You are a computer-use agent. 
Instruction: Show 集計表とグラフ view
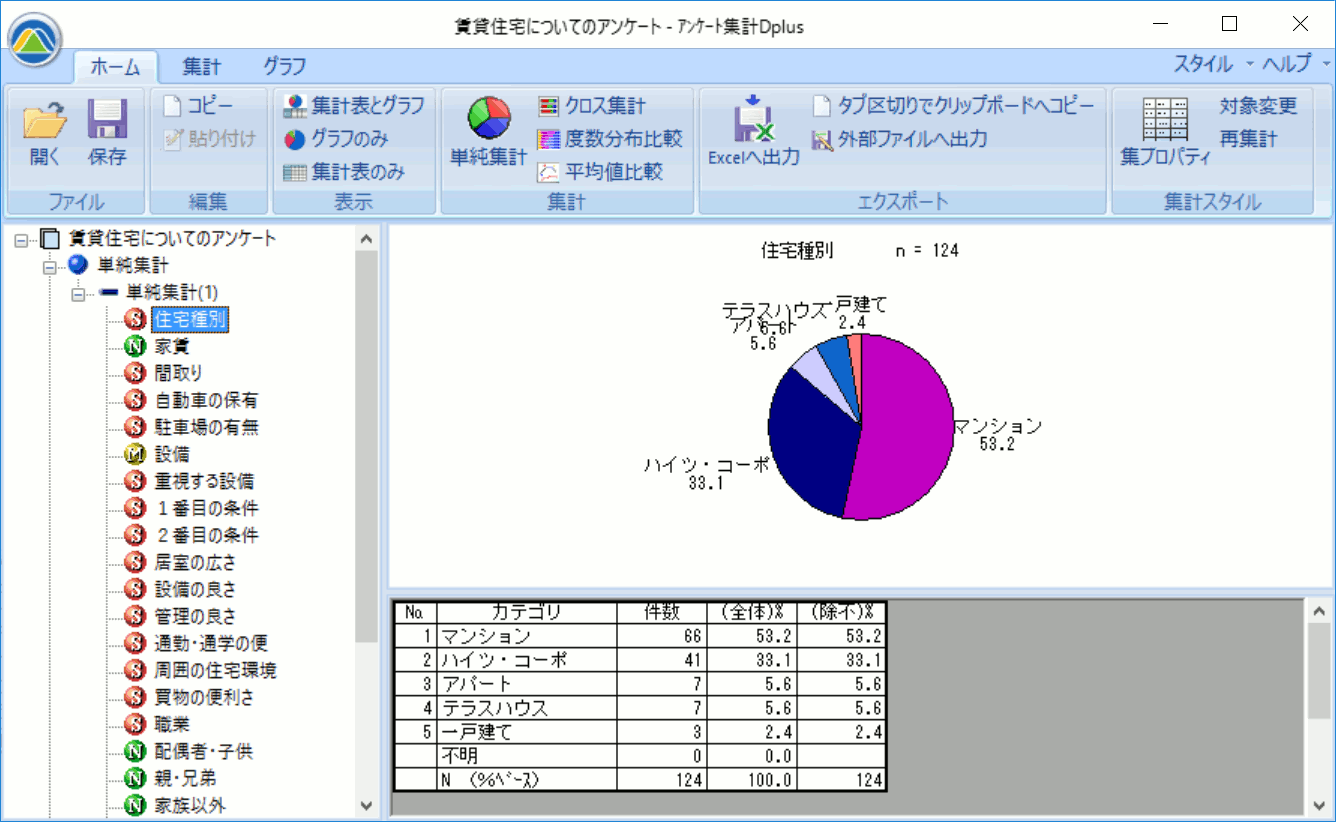(x=353, y=105)
